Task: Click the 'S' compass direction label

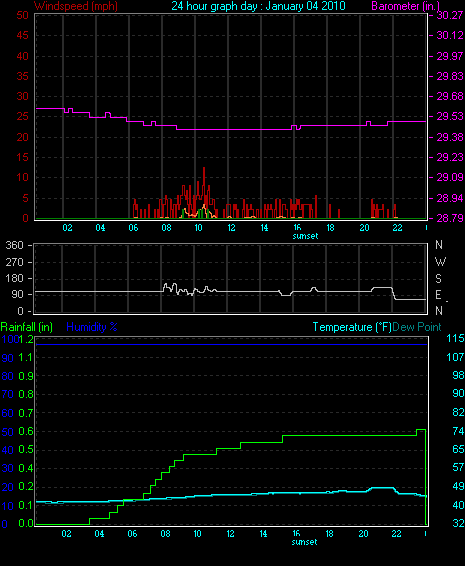Action: 438,279
